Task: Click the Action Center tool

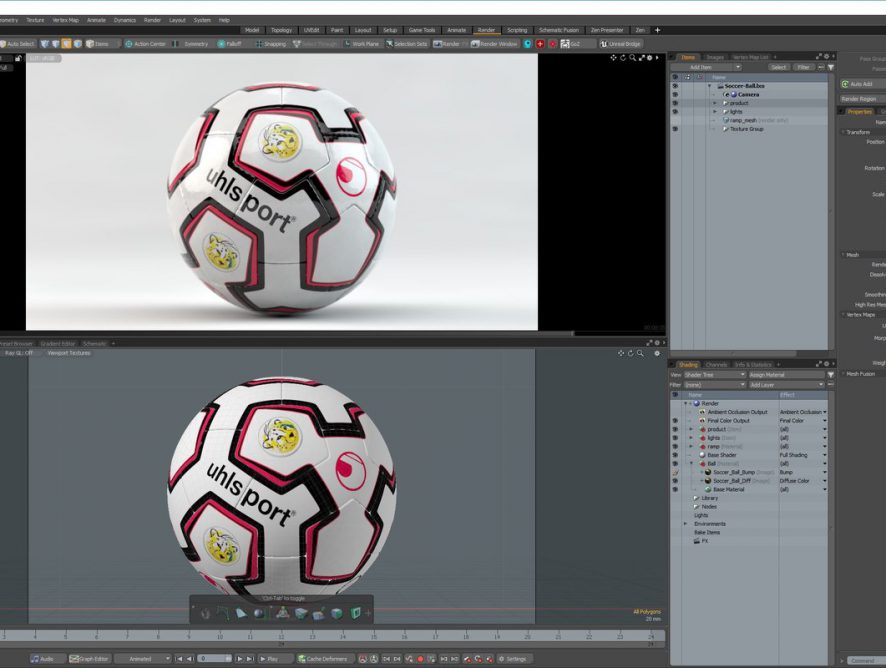Action: point(146,44)
